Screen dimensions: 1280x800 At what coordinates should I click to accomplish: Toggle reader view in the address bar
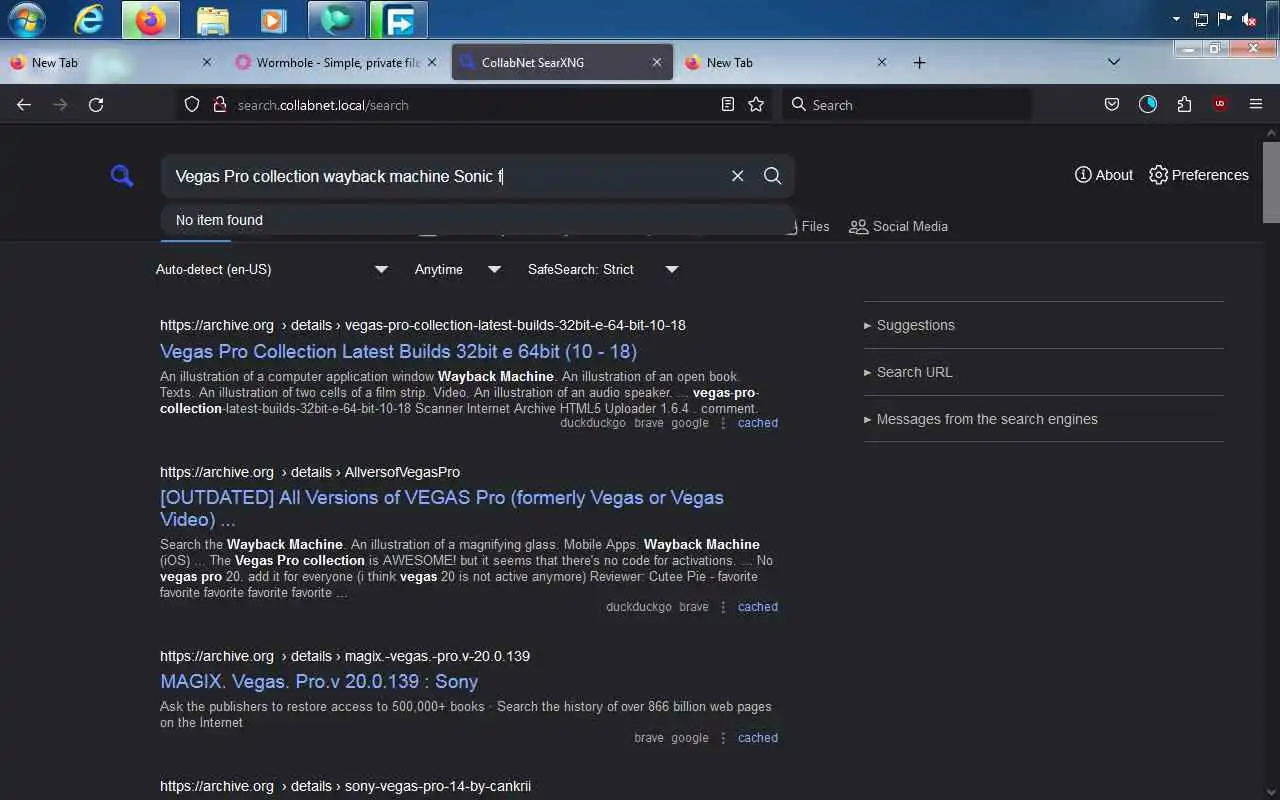728,104
